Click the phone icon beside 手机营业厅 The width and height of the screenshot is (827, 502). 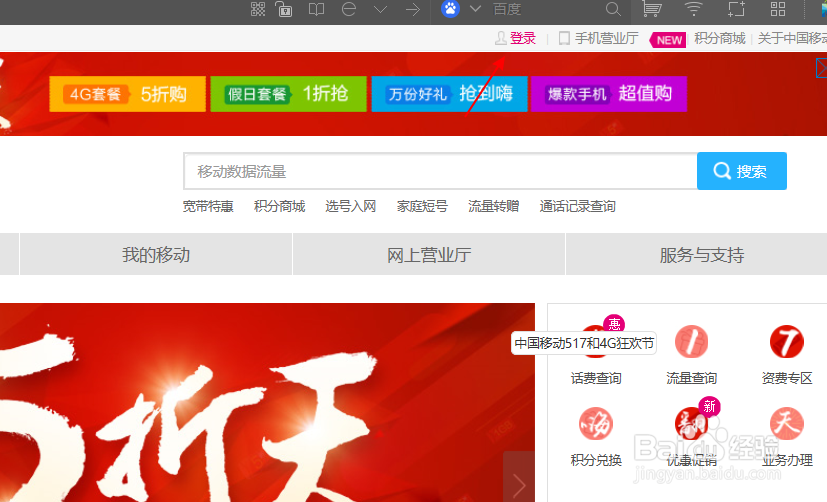click(x=564, y=38)
